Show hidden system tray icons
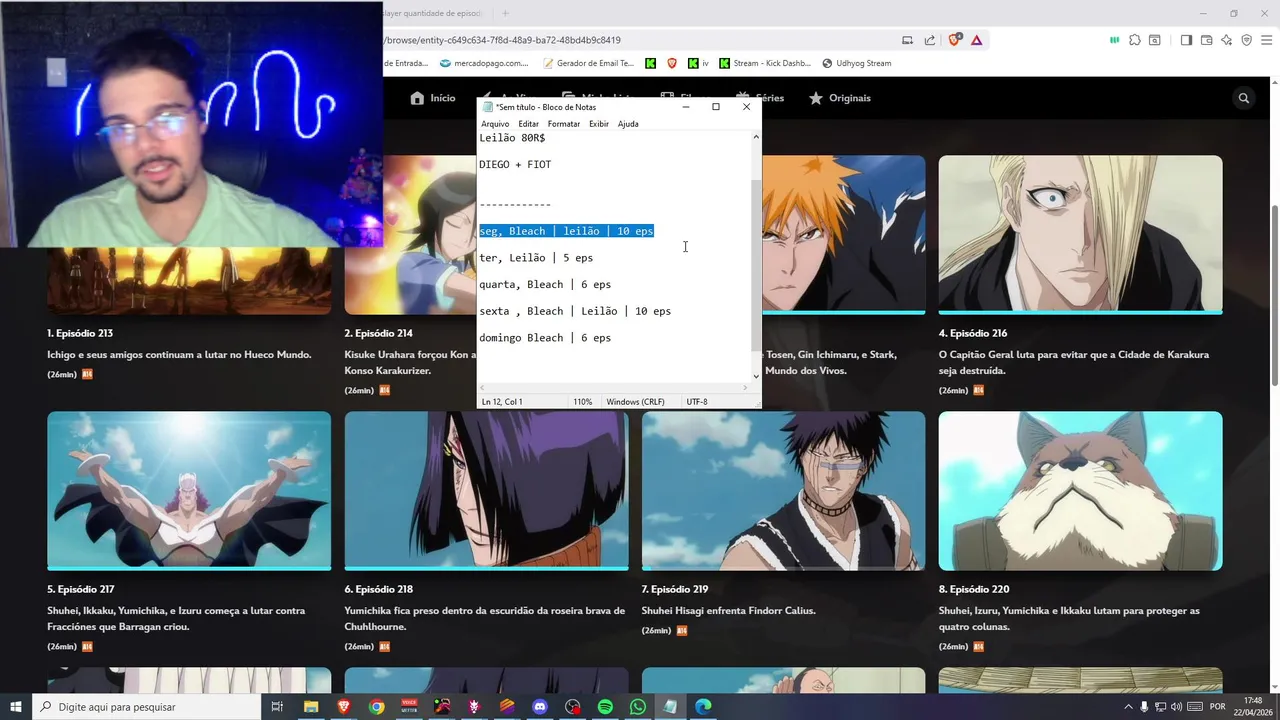 1128,707
